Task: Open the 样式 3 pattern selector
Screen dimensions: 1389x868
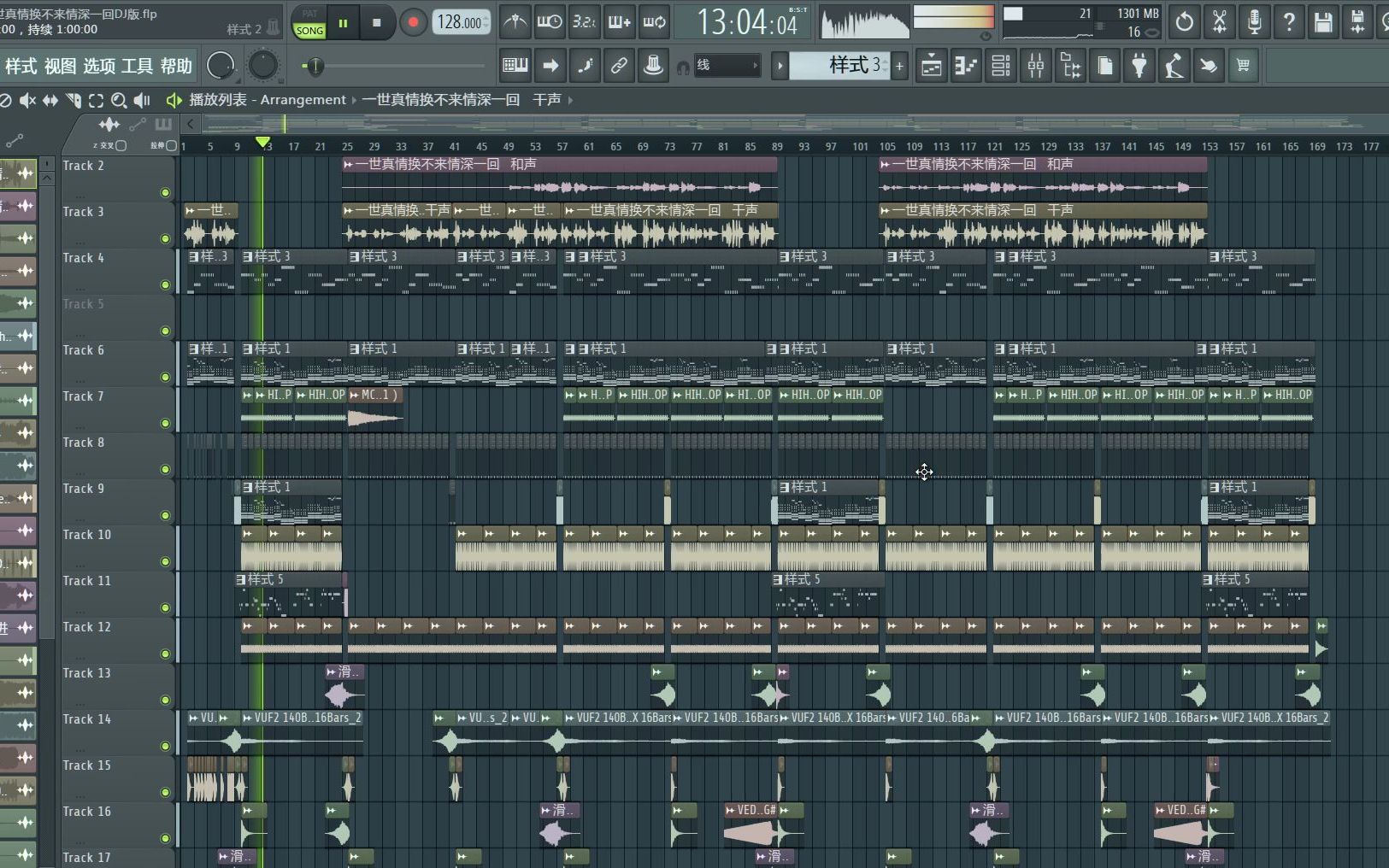Action: pyautogui.click(x=839, y=66)
